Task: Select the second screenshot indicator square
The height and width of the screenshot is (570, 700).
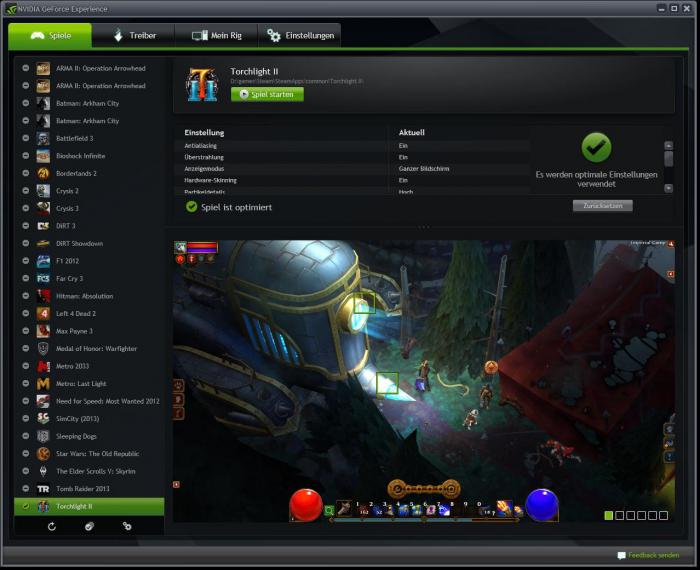Action: pyautogui.click(x=620, y=516)
